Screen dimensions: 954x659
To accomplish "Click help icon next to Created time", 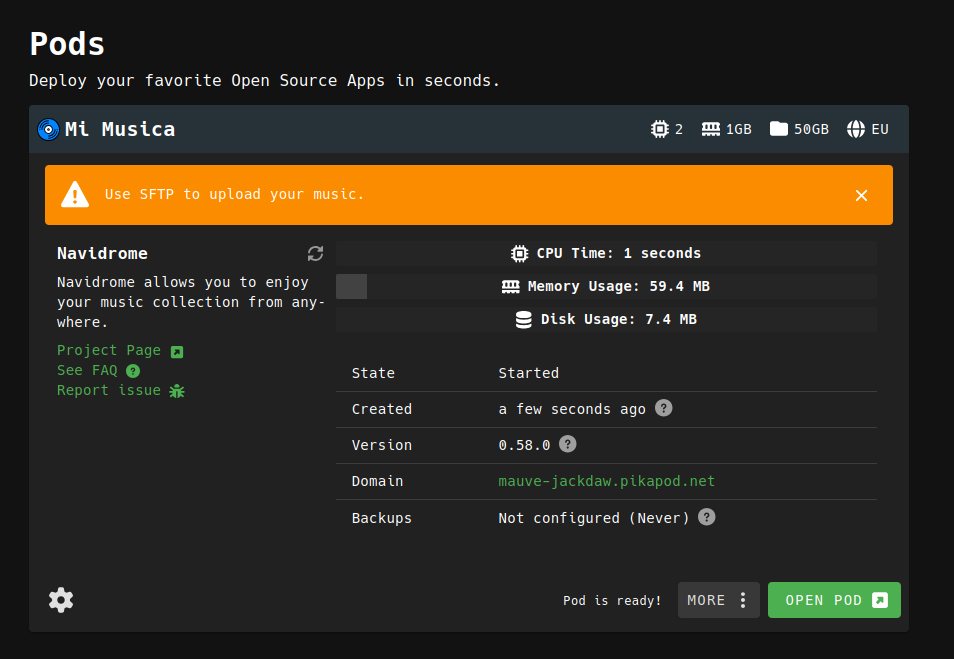I will click(663, 408).
